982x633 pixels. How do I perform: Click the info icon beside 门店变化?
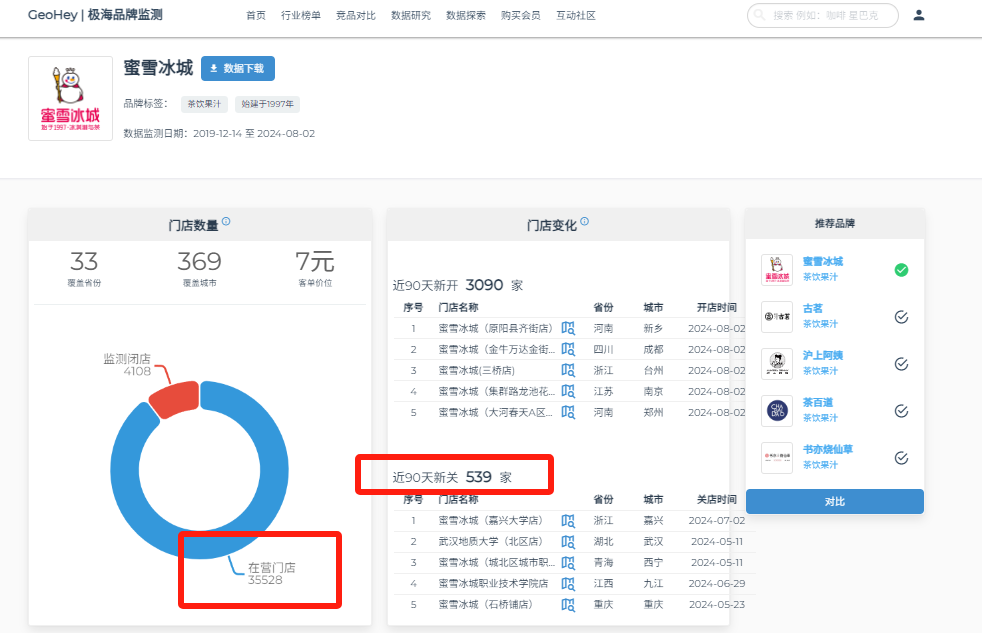tap(585, 222)
